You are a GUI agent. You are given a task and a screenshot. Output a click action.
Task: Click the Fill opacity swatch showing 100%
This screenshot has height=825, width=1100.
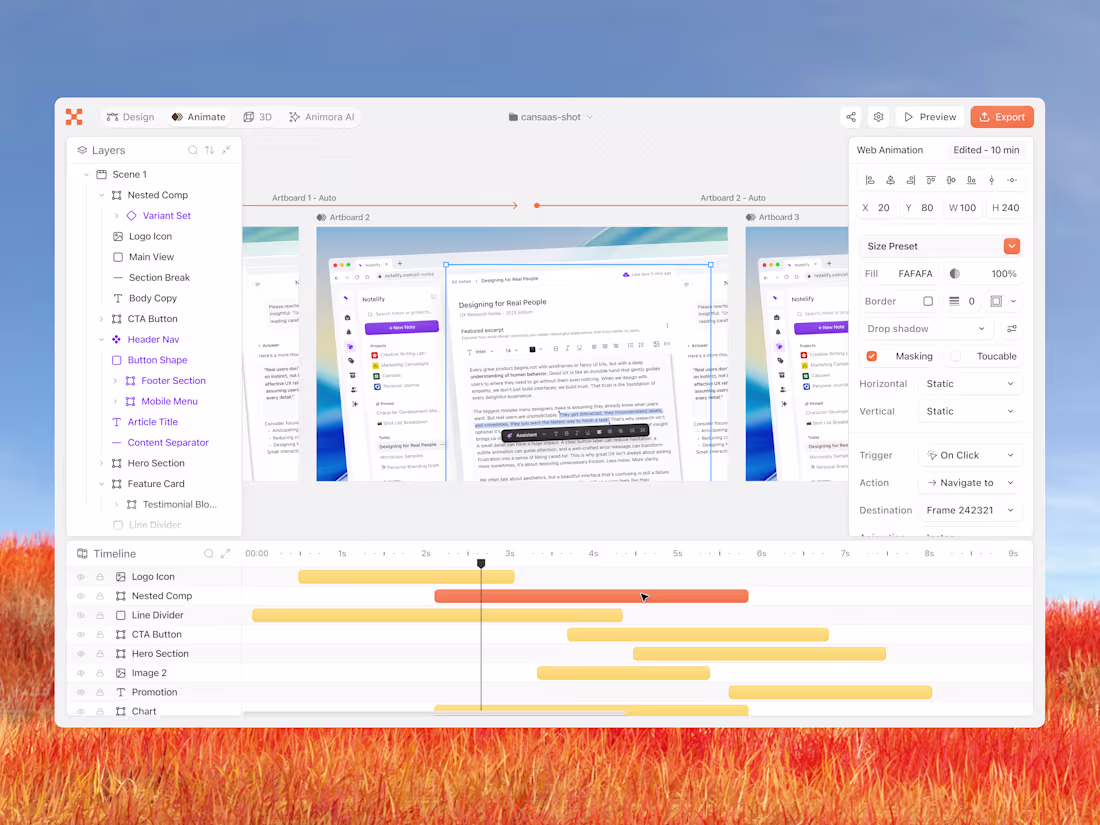click(x=957, y=272)
